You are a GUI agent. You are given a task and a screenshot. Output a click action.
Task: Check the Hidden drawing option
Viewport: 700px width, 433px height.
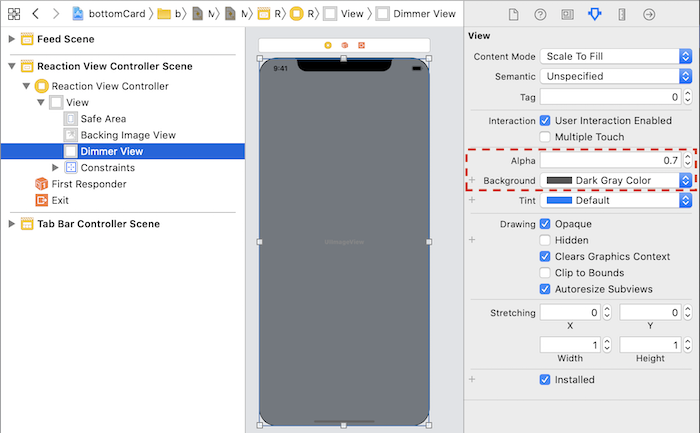coord(546,240)
